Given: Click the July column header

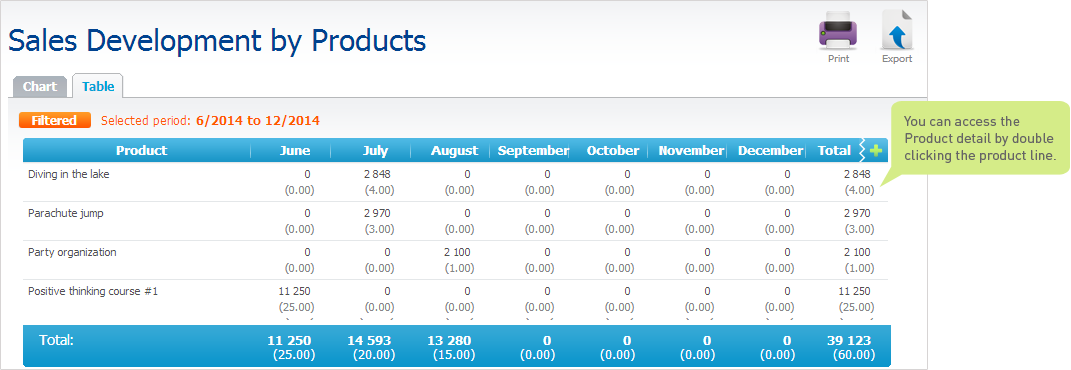Looking at the screenshot, I should [376, 151].
